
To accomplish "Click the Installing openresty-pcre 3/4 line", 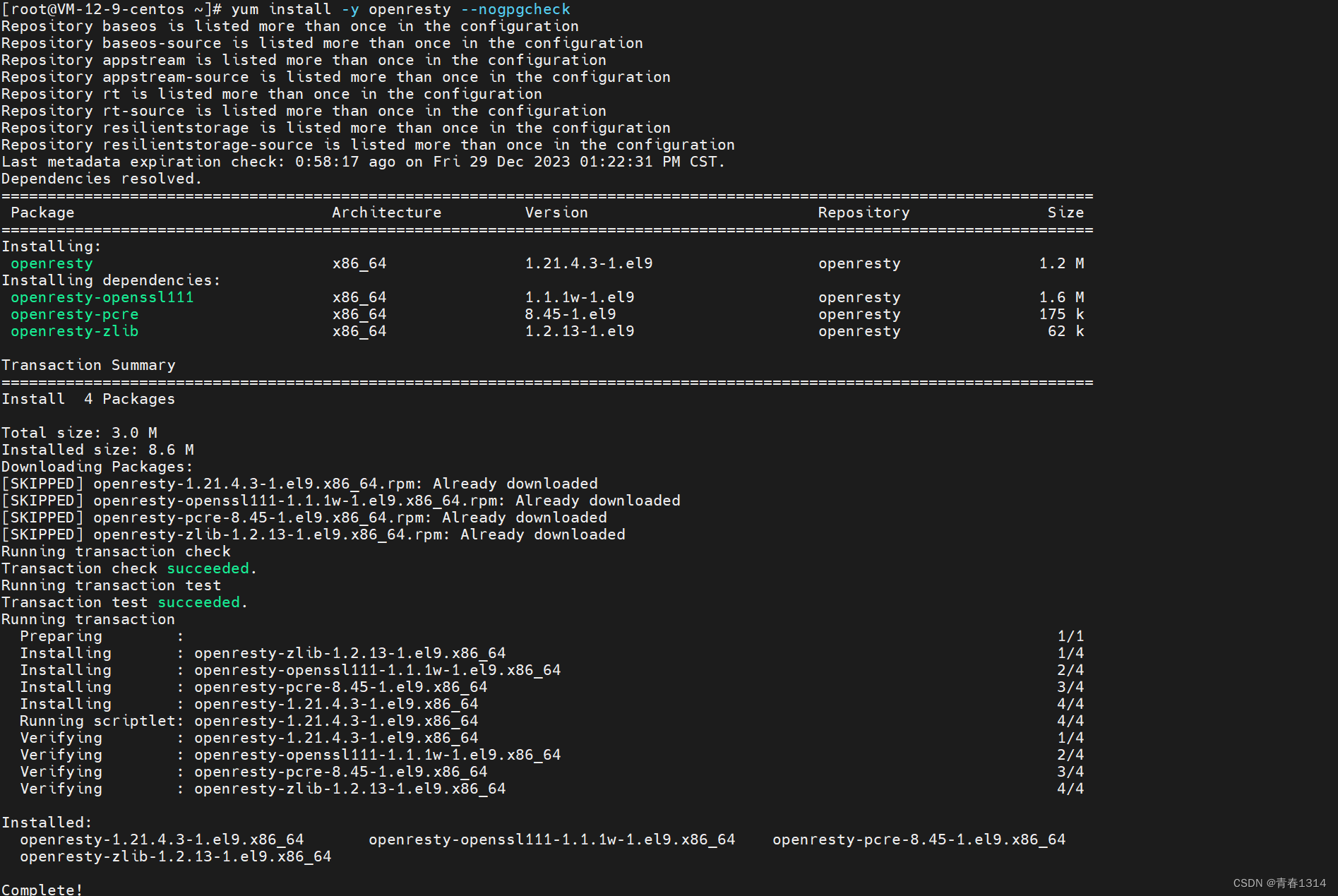I will pyautogui.click(x=552, y=687).
